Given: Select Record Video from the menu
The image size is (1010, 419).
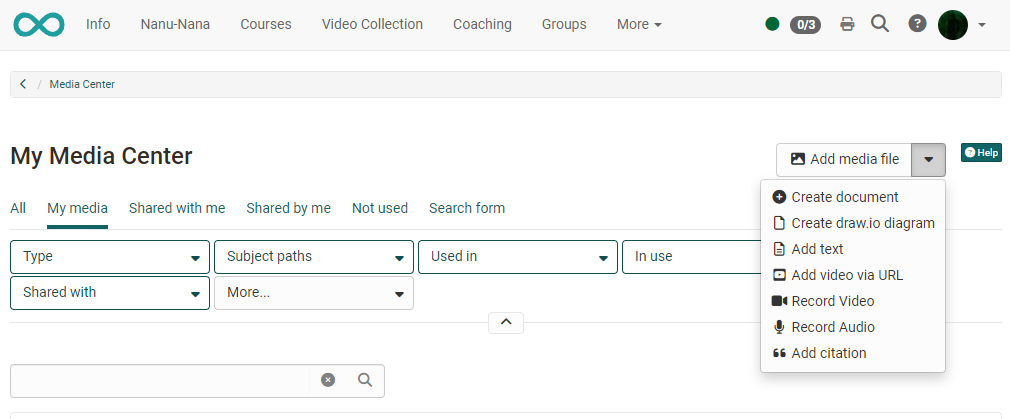Looking at the screenshot, I should (832, 301).
